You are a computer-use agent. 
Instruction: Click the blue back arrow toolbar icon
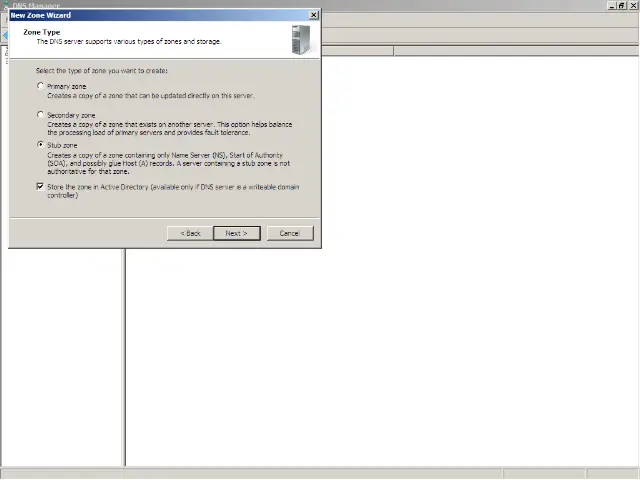point(5,36)
